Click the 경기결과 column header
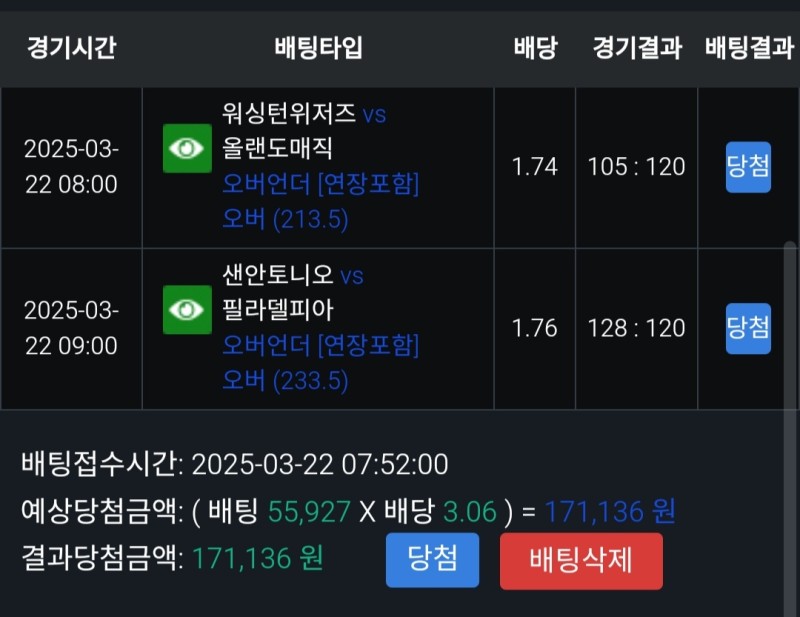 point(636,47)
